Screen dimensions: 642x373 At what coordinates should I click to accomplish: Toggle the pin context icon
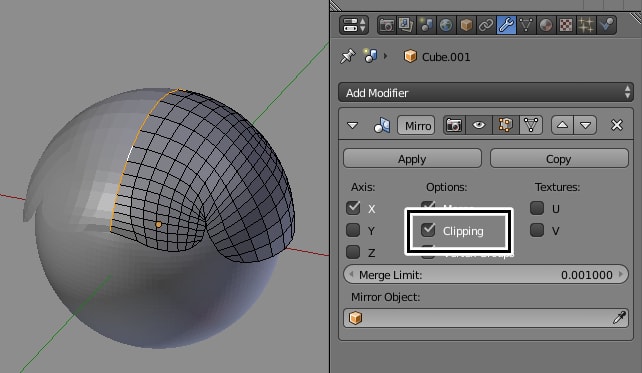click(x=348, y=56)
